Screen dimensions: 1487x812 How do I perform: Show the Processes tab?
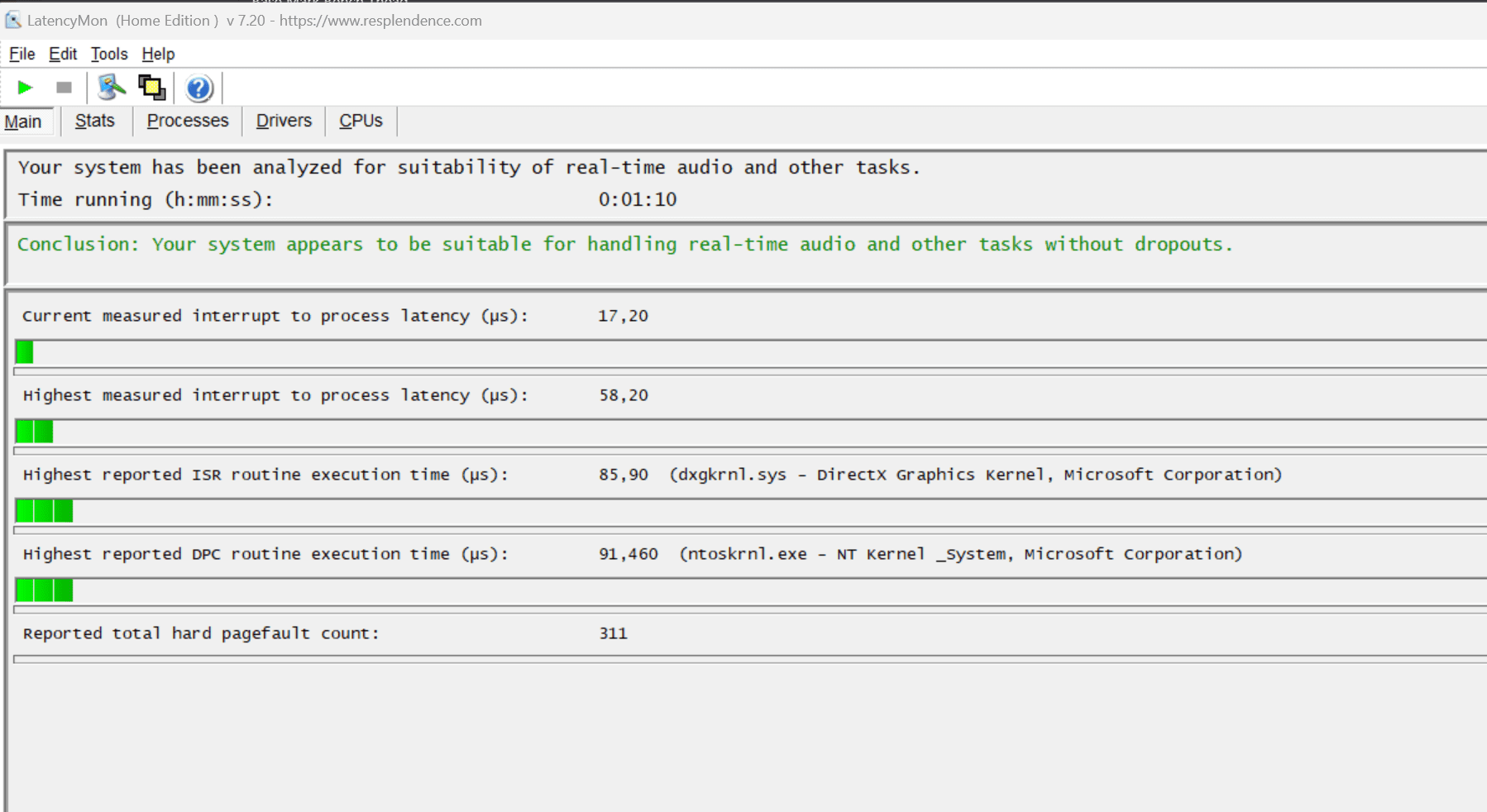[188, 121]
